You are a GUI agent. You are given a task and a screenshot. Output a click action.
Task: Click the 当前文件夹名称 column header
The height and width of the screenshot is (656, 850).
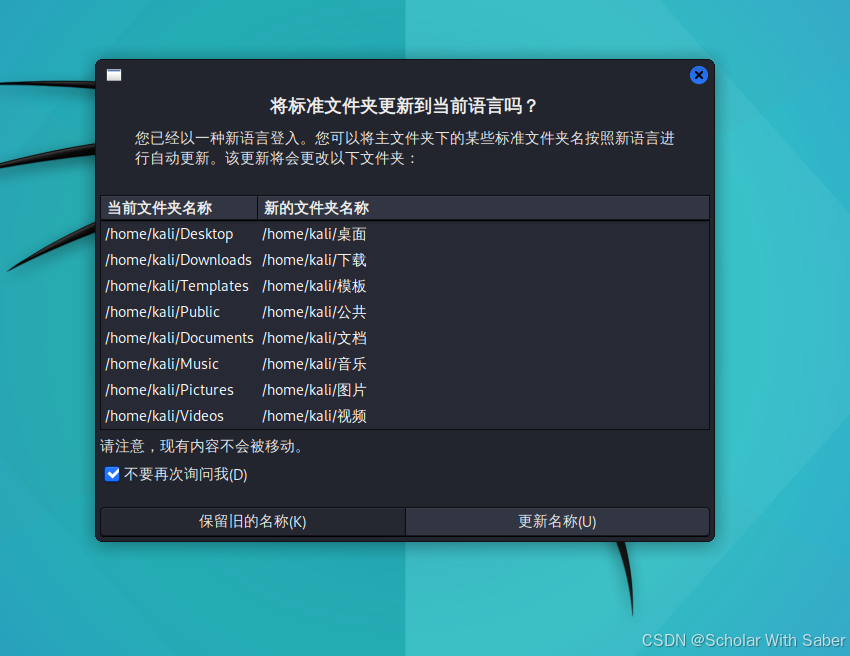click(x=179, y=208)
